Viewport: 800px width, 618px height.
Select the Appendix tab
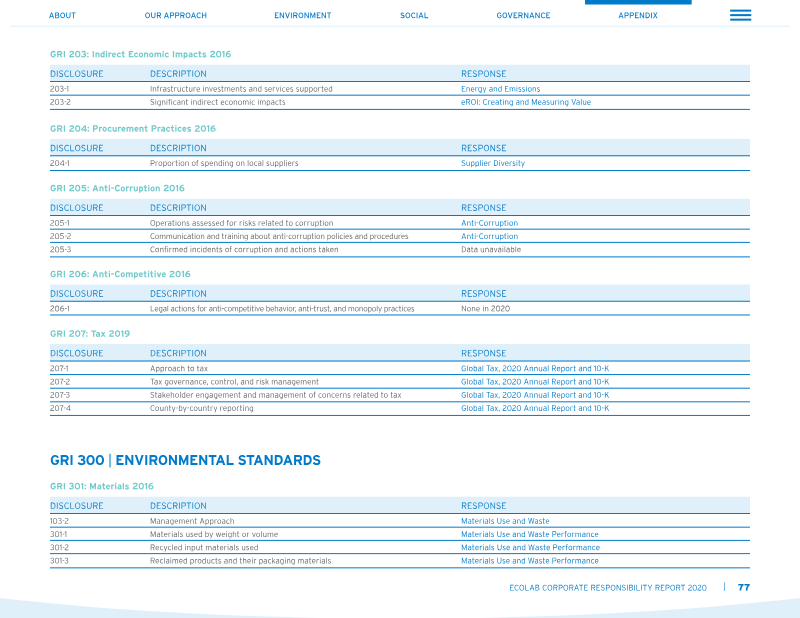tap(638, 15)
